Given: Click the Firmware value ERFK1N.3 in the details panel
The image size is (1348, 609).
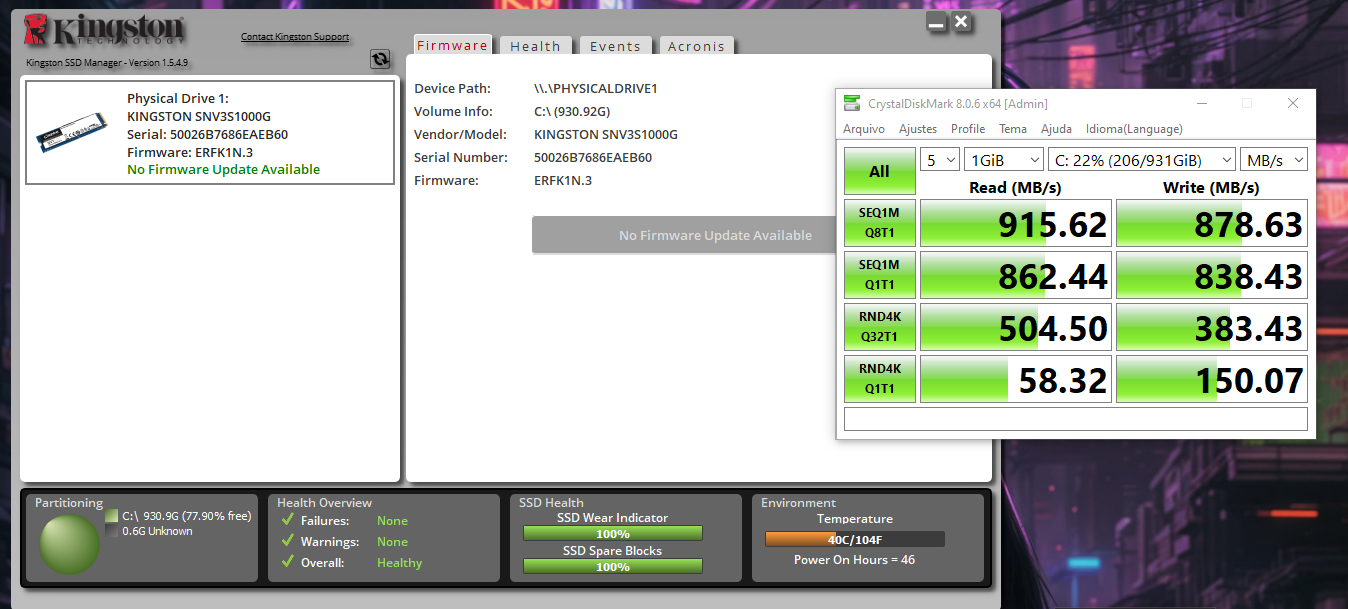Looking at the screenshot, I should (563, 180).
